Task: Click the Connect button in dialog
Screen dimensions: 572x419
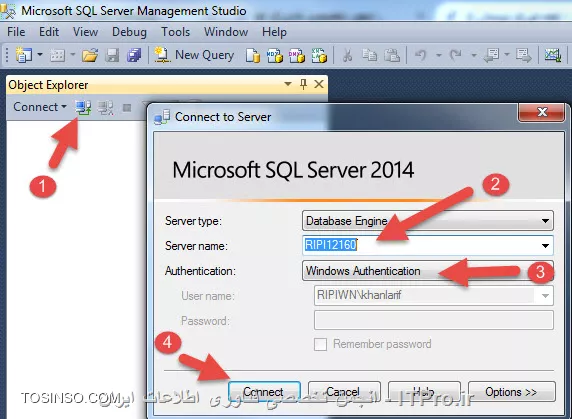Action: (264, 392)
